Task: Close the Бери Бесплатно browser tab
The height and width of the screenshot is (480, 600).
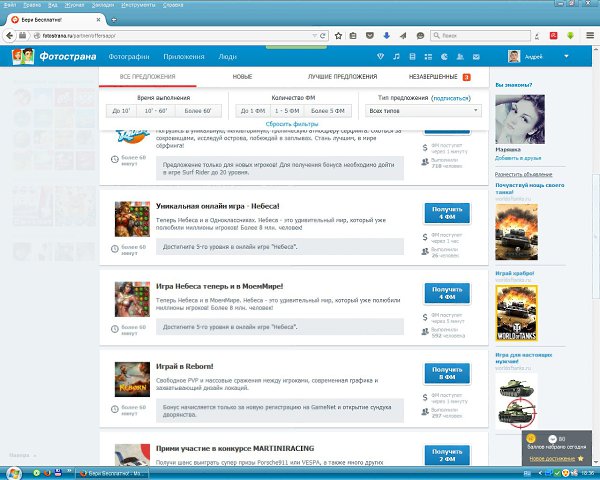Action: [98, 20]
